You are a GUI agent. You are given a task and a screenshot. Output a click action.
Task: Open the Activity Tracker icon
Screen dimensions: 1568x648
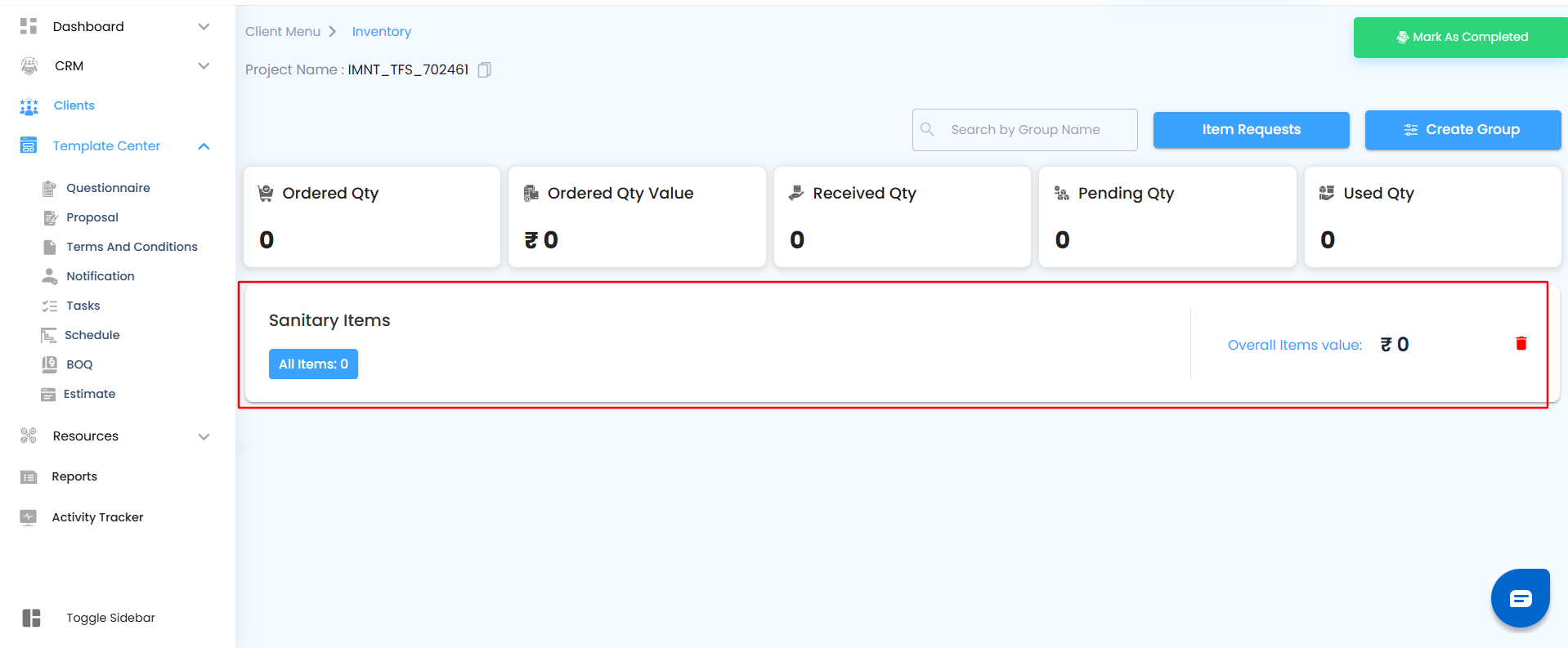click(29, 517)
